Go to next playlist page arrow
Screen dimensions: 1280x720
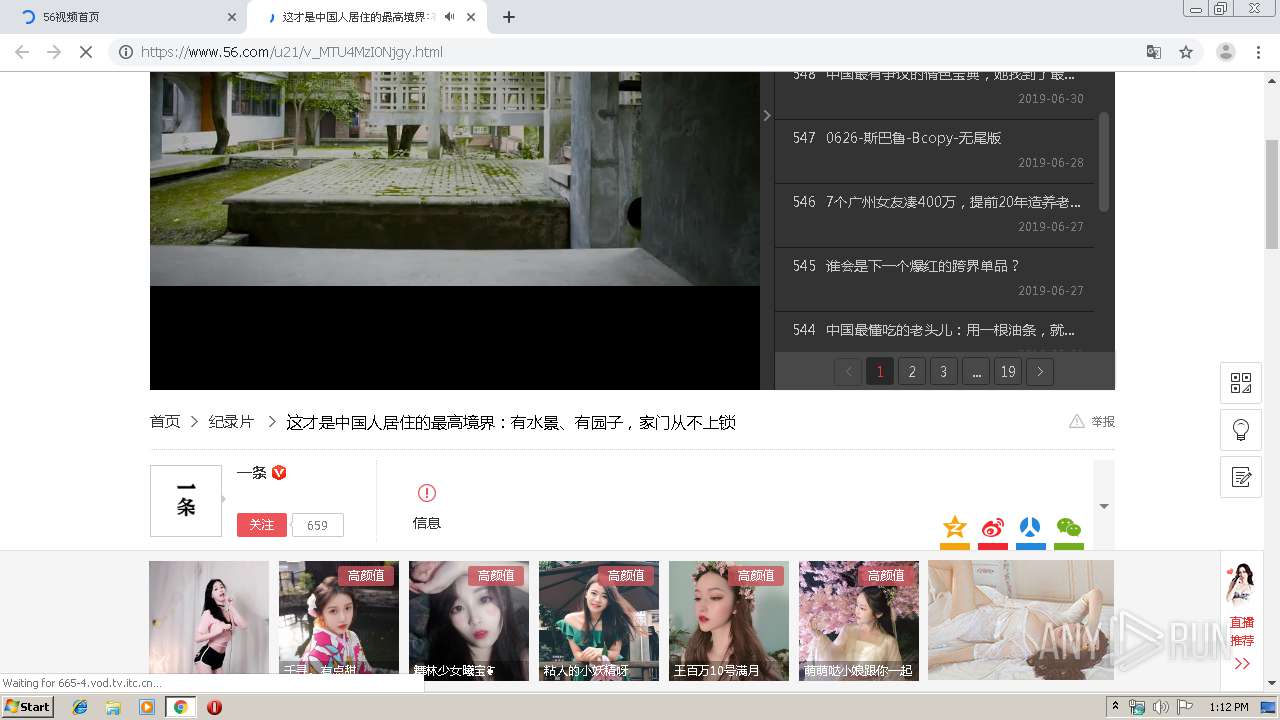pos(1040,372)
